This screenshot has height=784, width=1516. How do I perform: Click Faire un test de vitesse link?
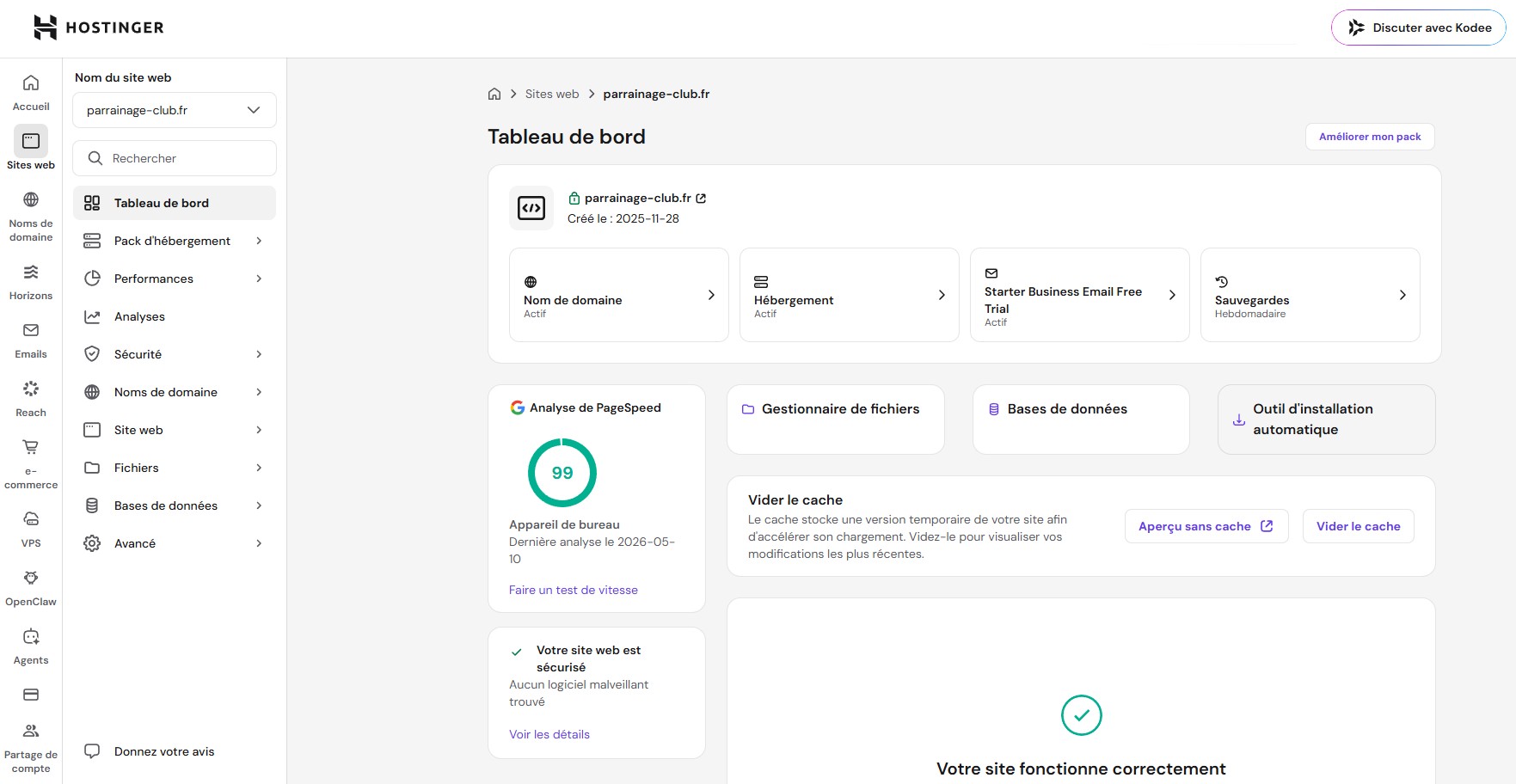point(574,590)
